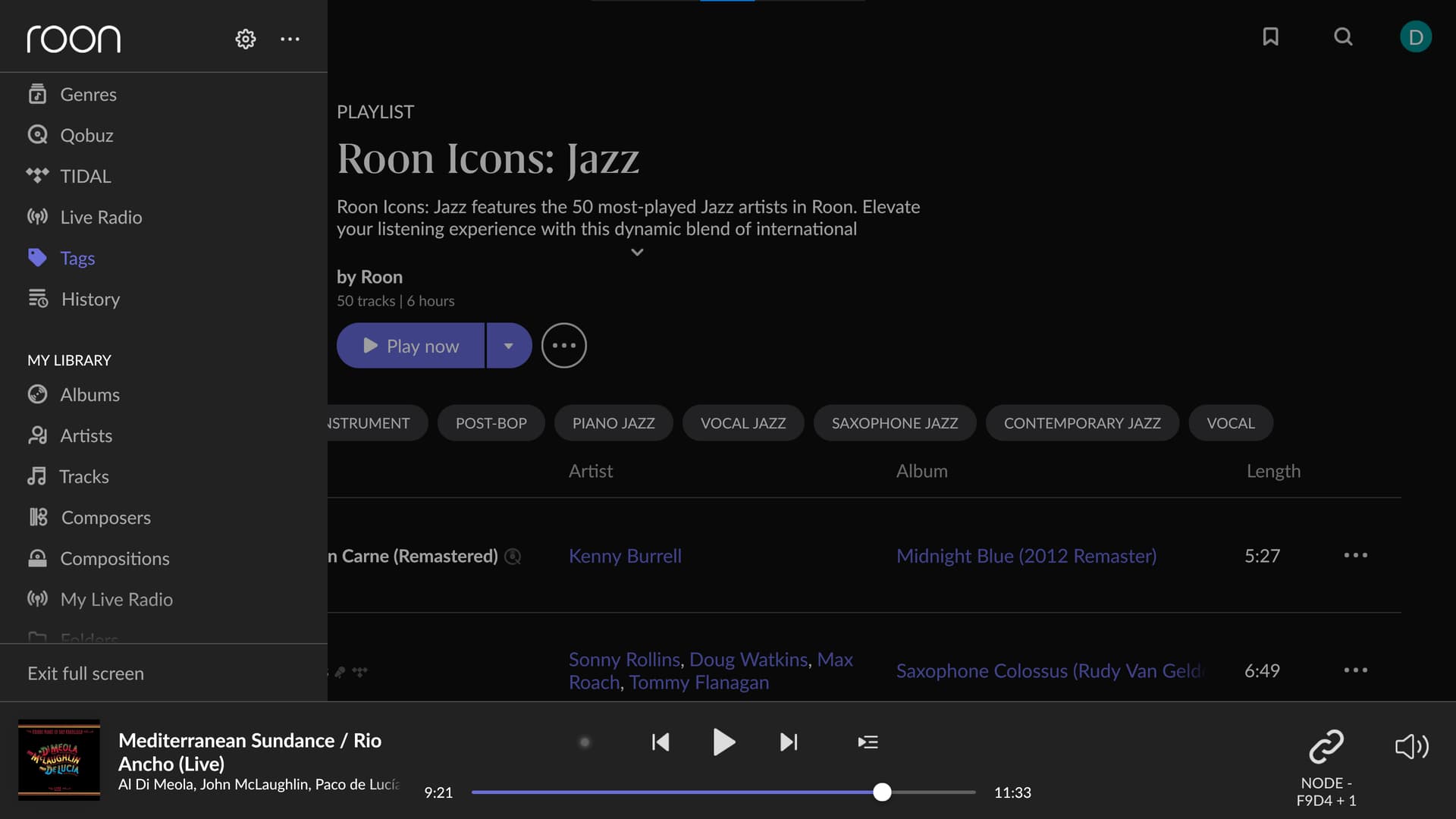
Task: Open the settings gear in sidebar
Action: (x=245, y=39)
